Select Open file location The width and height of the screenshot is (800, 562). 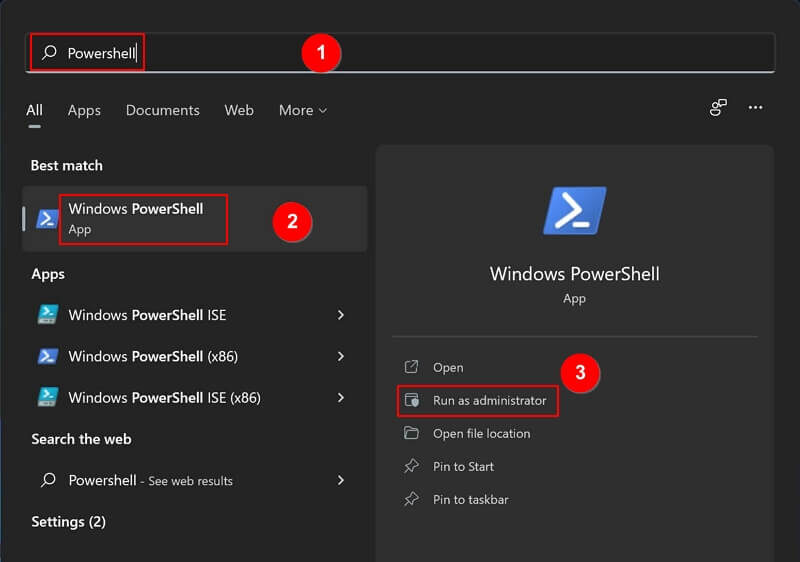(468, 433)
